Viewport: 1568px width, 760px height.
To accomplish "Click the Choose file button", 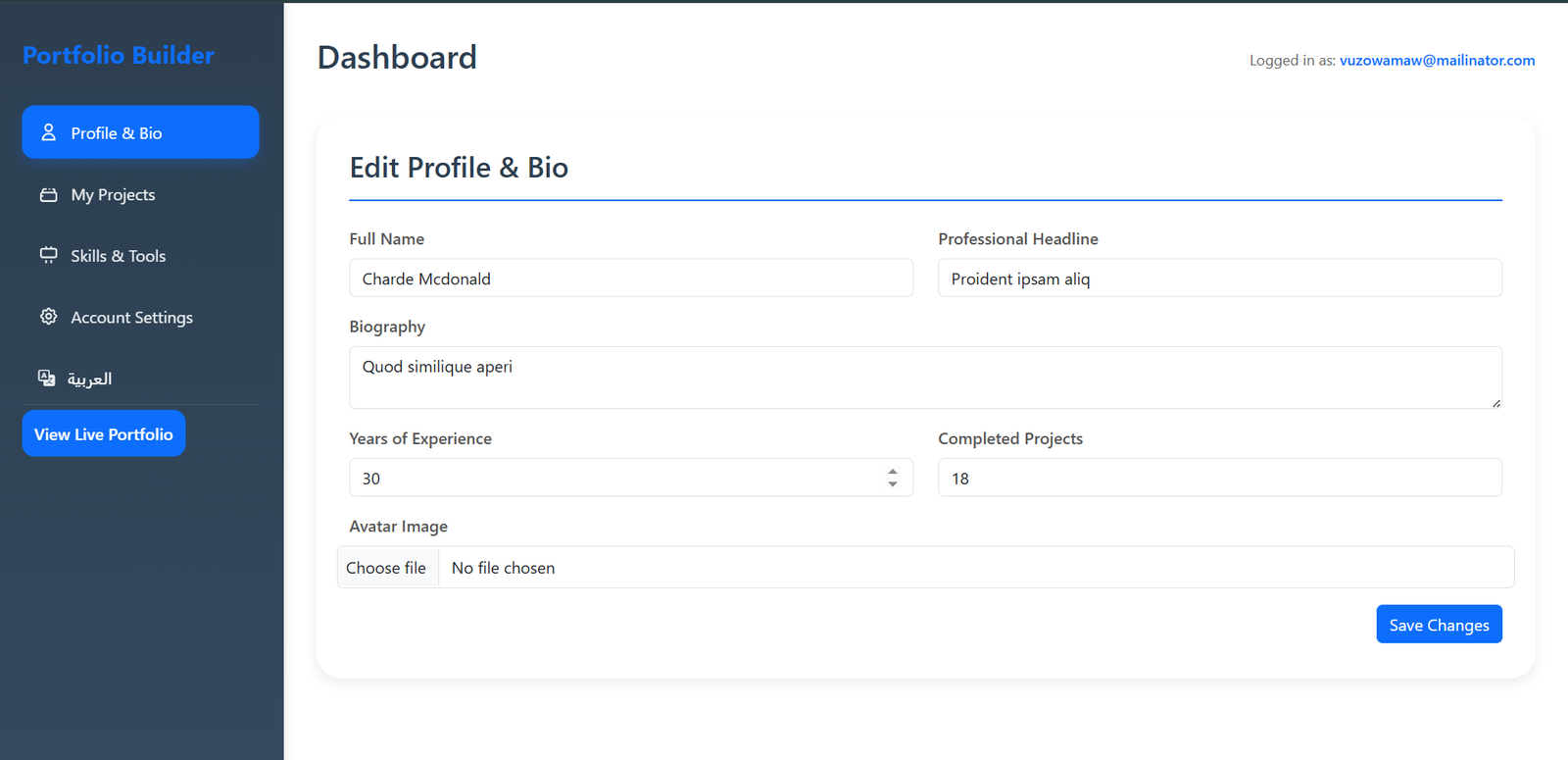I will [x=386, y=568].
